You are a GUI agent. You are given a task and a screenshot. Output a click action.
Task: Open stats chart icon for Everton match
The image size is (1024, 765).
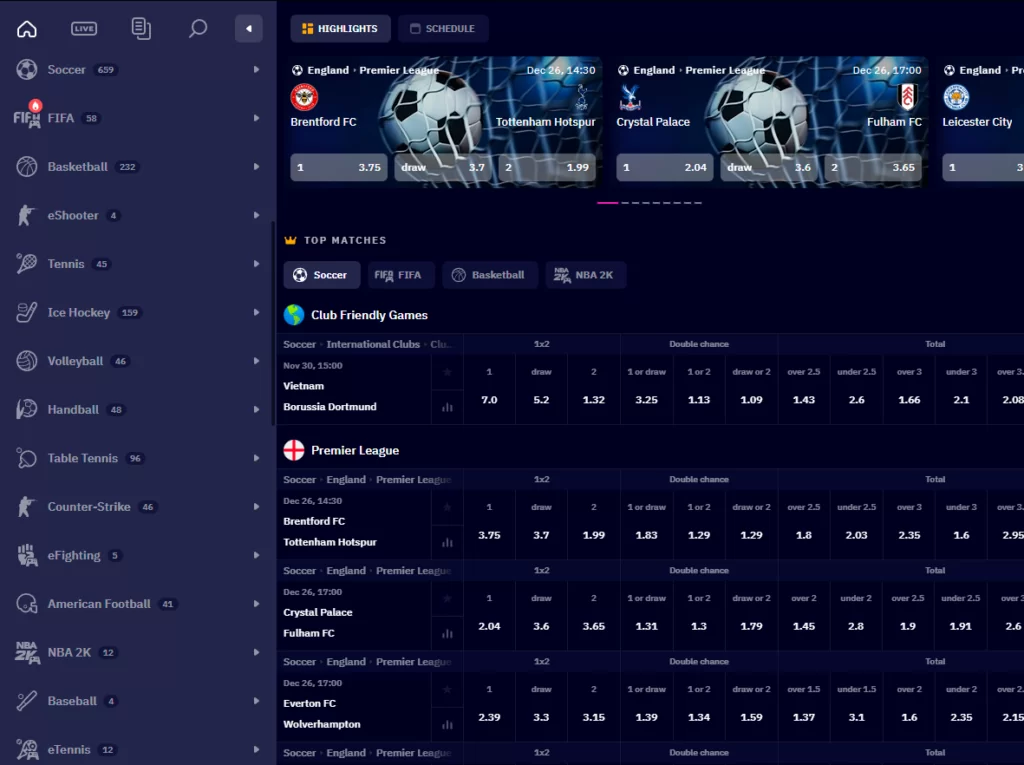click(447, 724)
